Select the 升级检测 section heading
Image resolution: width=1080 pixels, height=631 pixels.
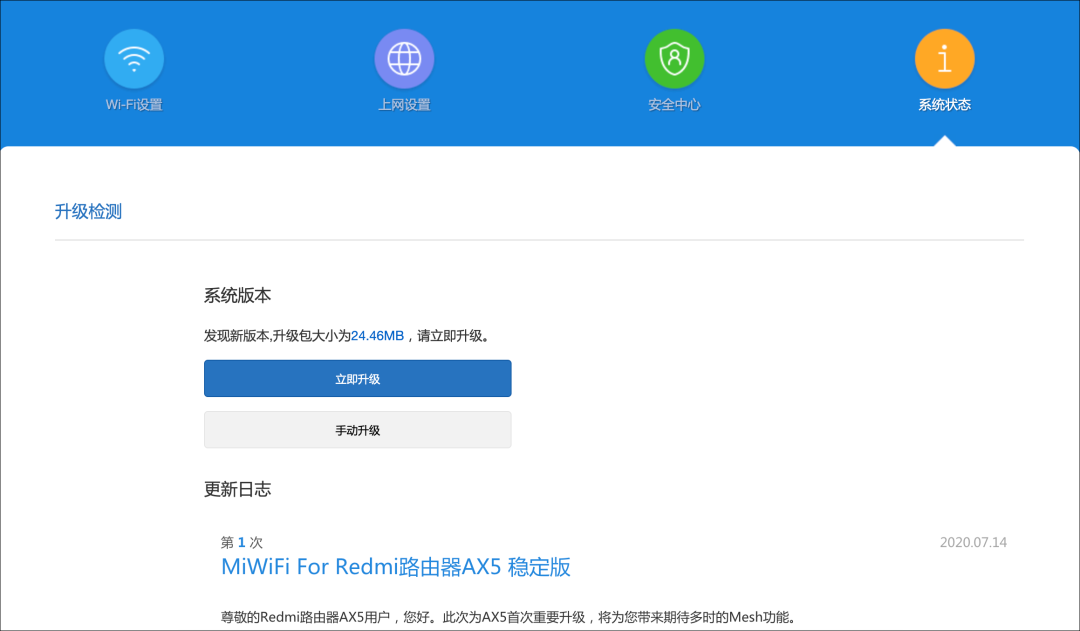click(x=88, y=211)
